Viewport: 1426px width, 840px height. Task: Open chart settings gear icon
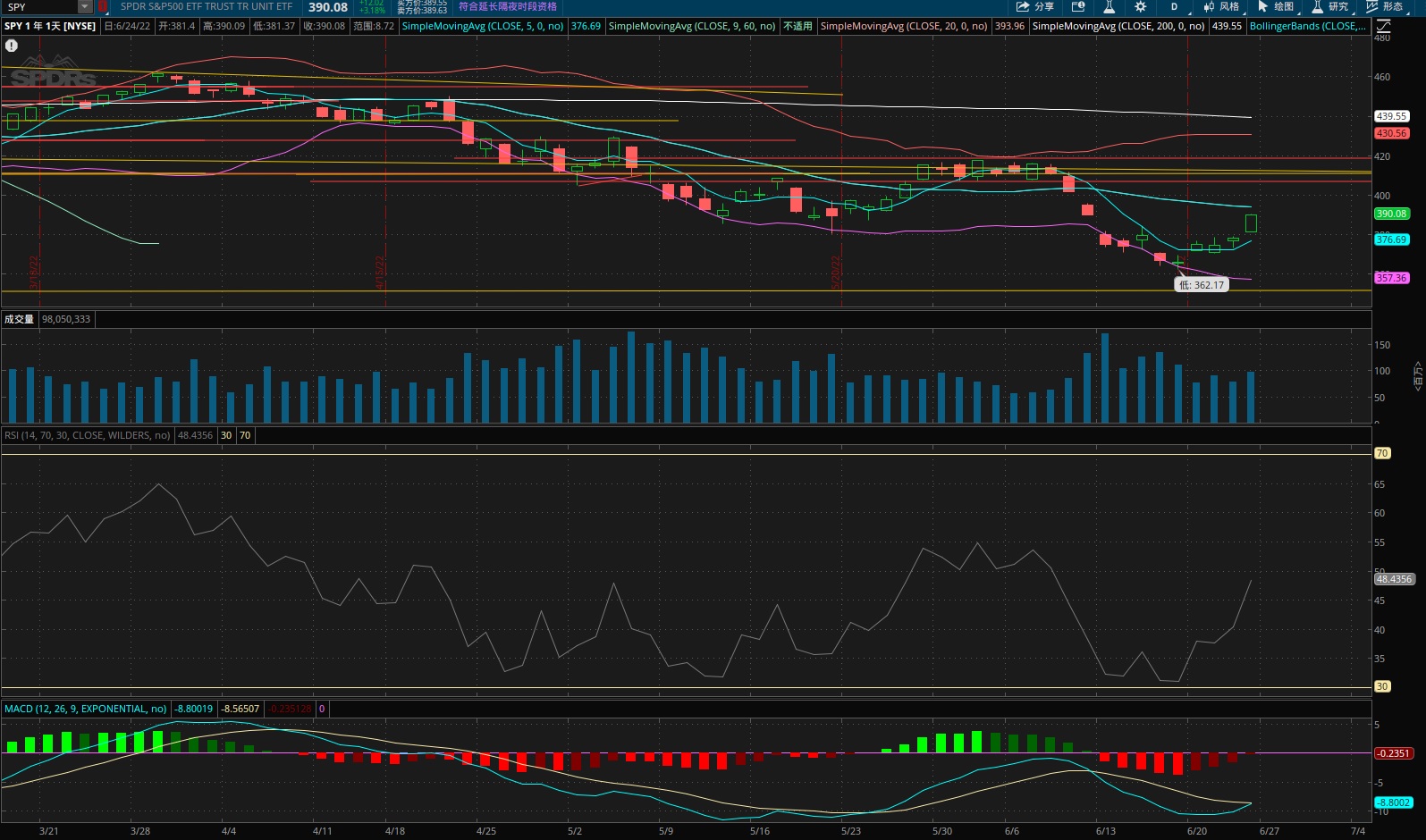(1140, 6)
